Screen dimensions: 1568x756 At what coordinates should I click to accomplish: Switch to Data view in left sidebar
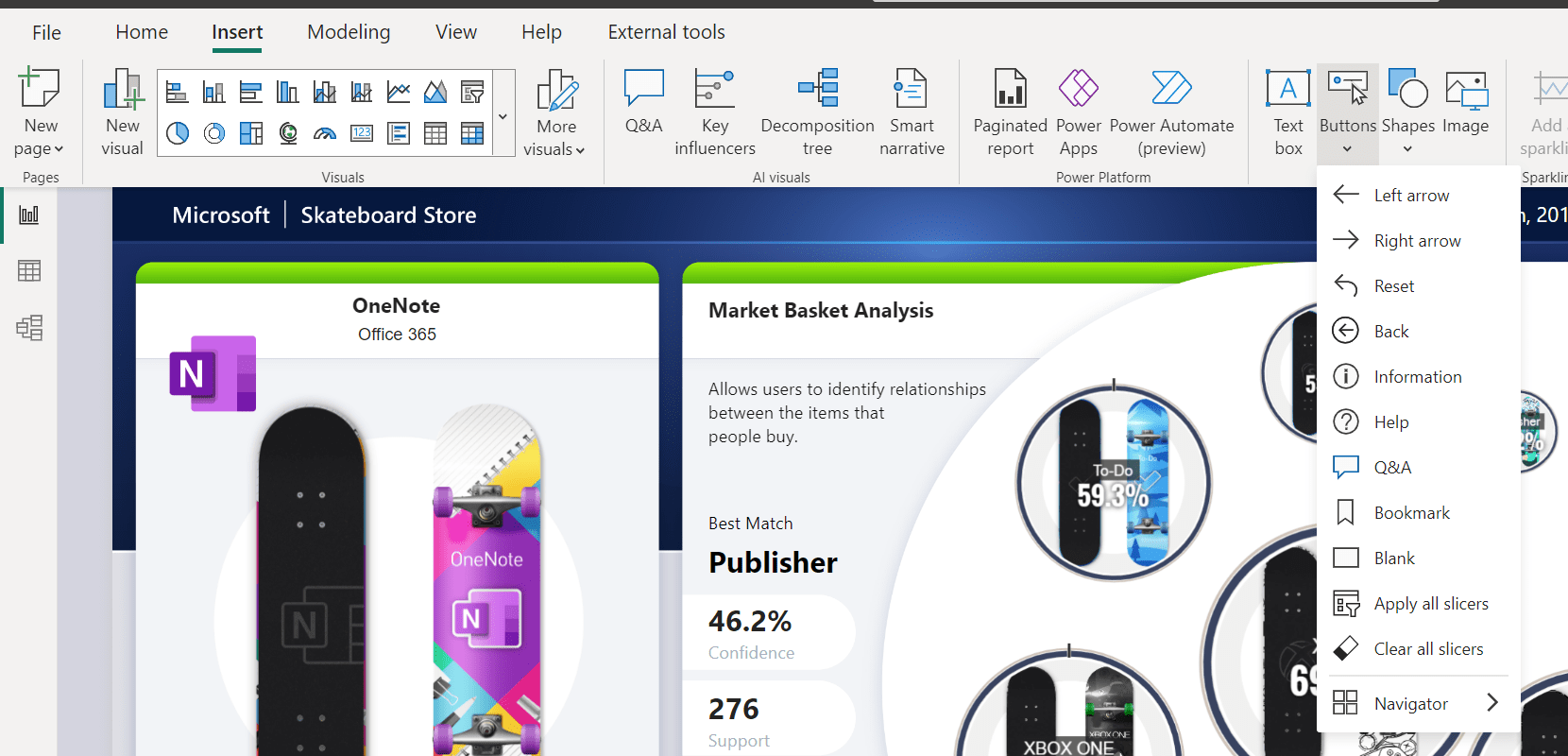[29, 271]
